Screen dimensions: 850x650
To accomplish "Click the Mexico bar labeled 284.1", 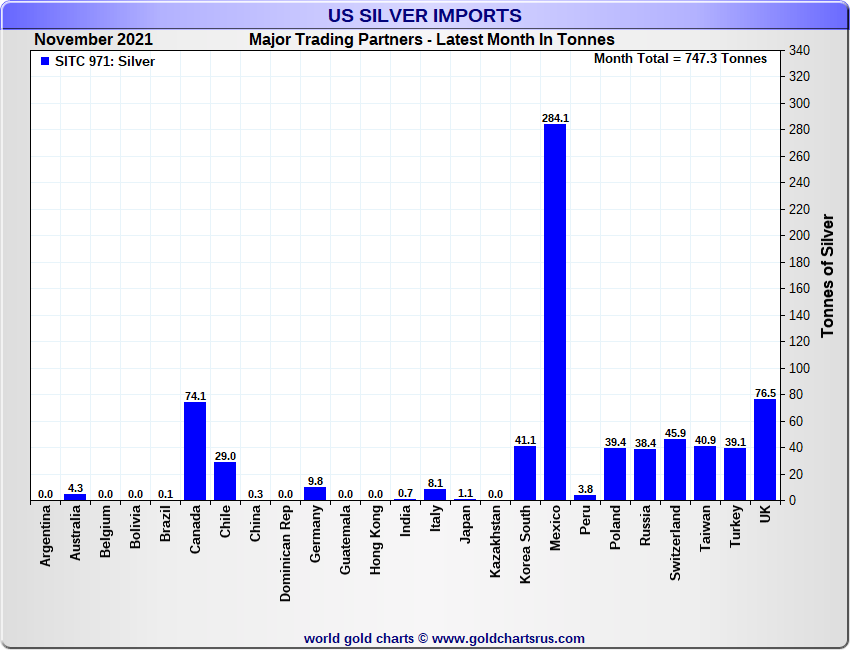I will [x=555, y=312].
